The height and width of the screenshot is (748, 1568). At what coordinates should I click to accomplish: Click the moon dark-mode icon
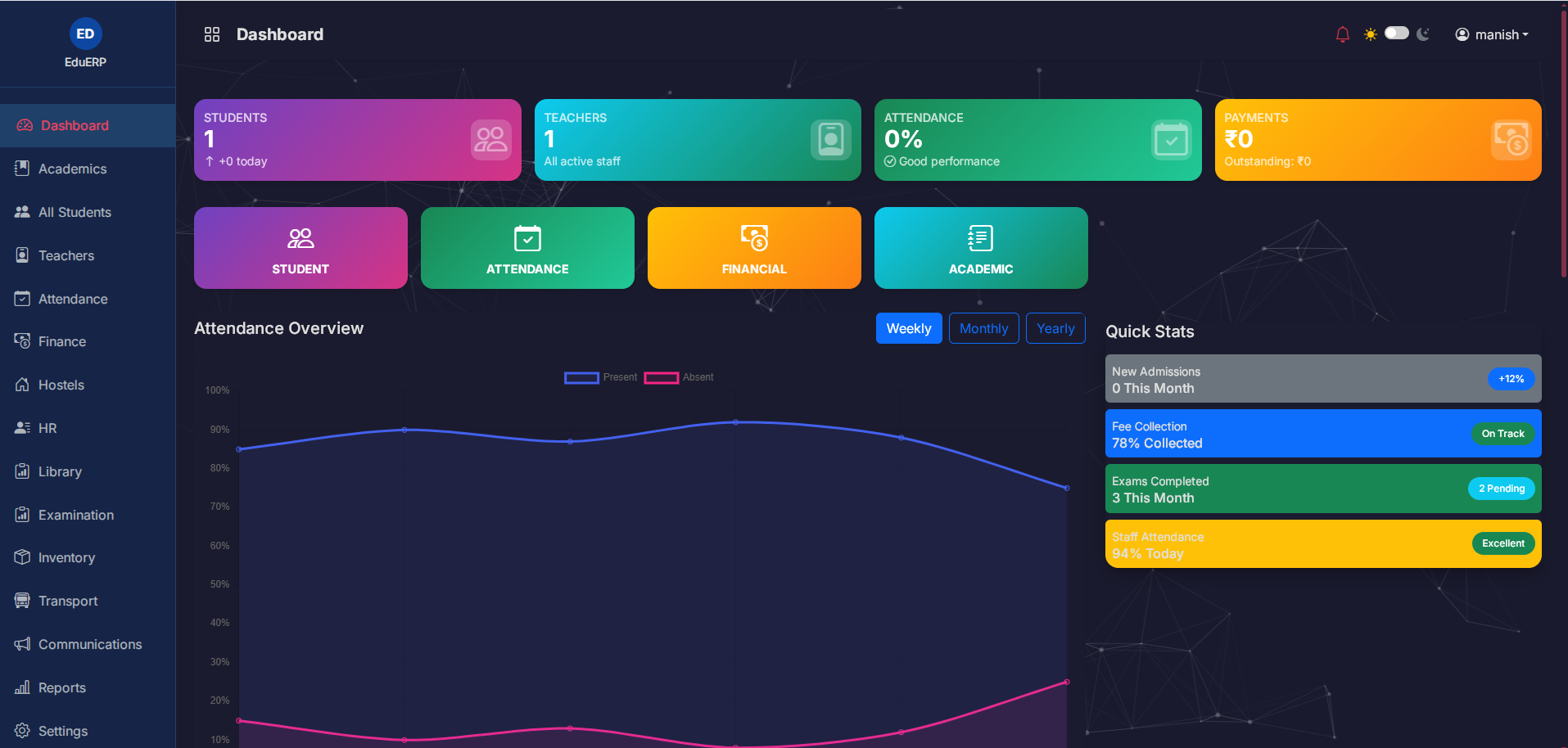(1423, 34)
